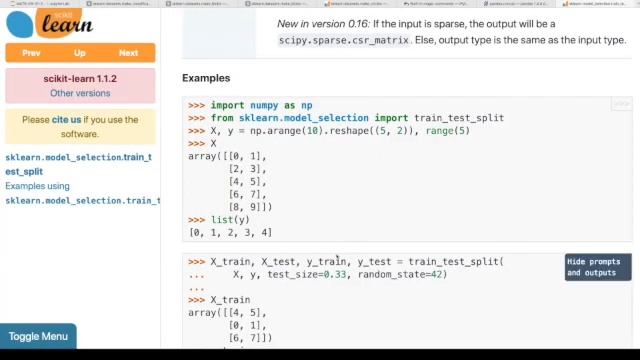The image size is (640, 360).
Task: Go to the Next page
Action: click(x=128, y=53)
